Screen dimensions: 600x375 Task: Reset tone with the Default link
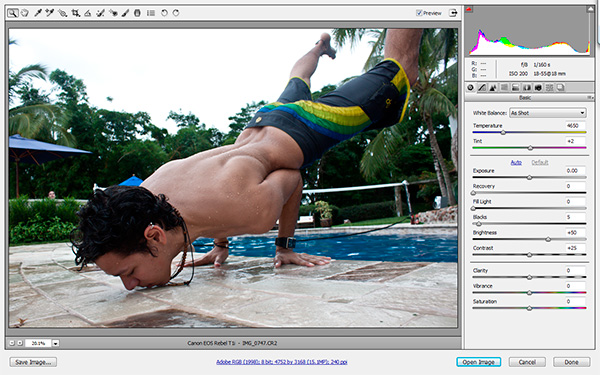coord(540,162)
